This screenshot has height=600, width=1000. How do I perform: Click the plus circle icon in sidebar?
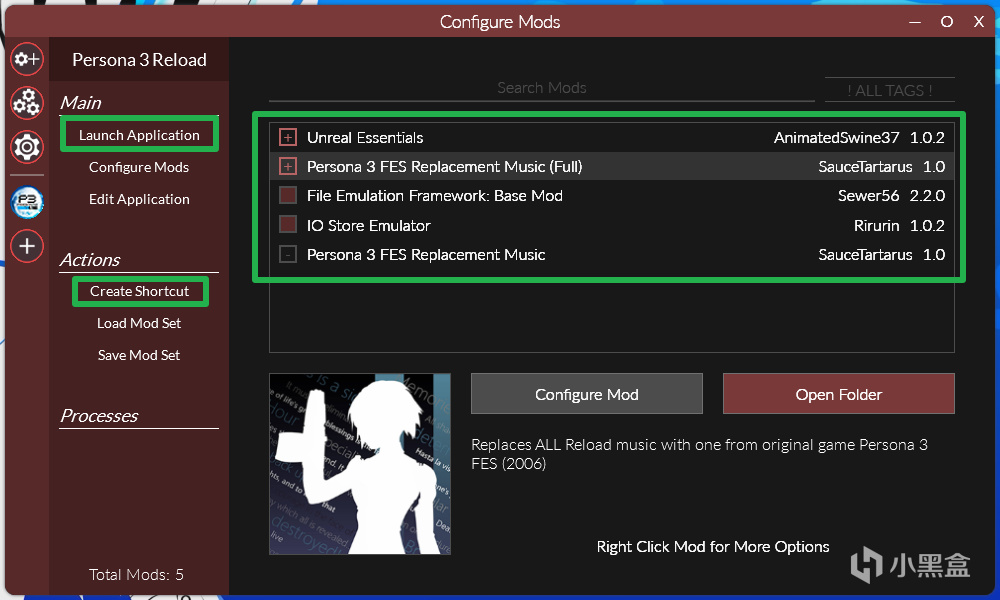click(x=27, y=246)
